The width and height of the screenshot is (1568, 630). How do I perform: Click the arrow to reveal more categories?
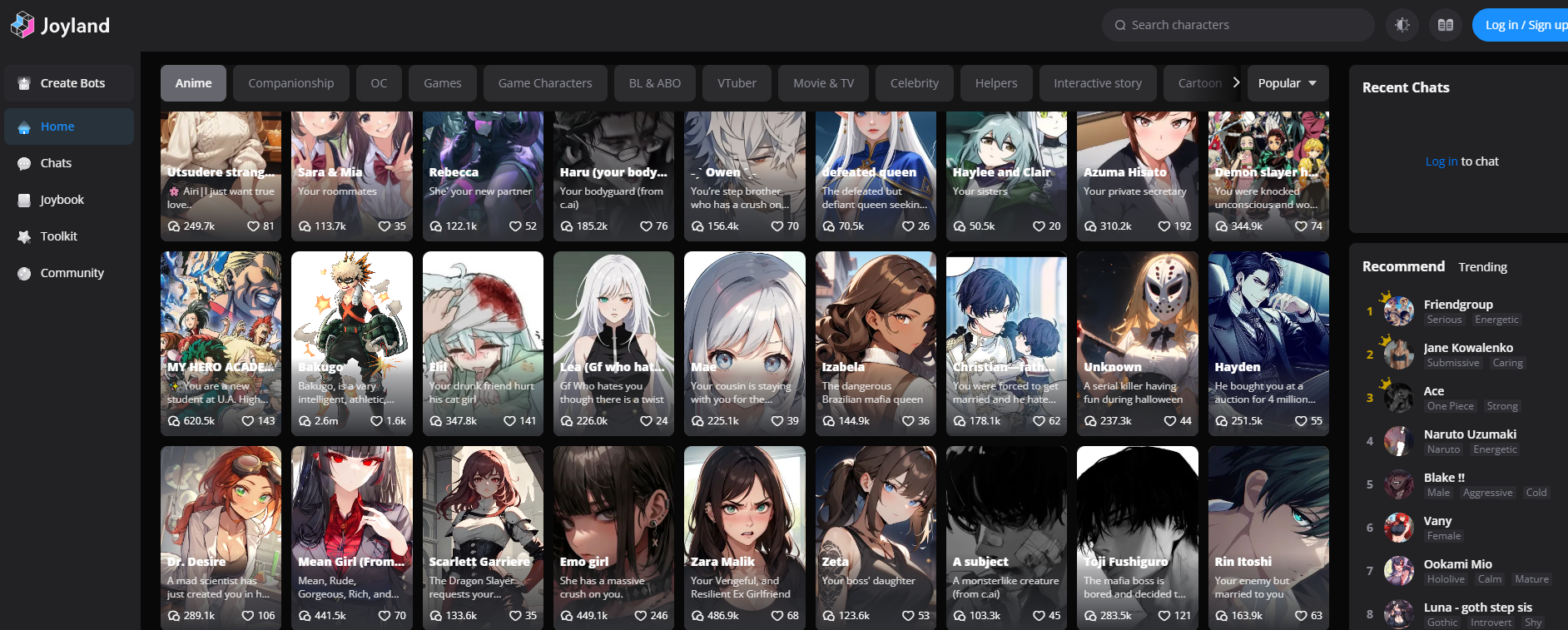click(1236, 82)
